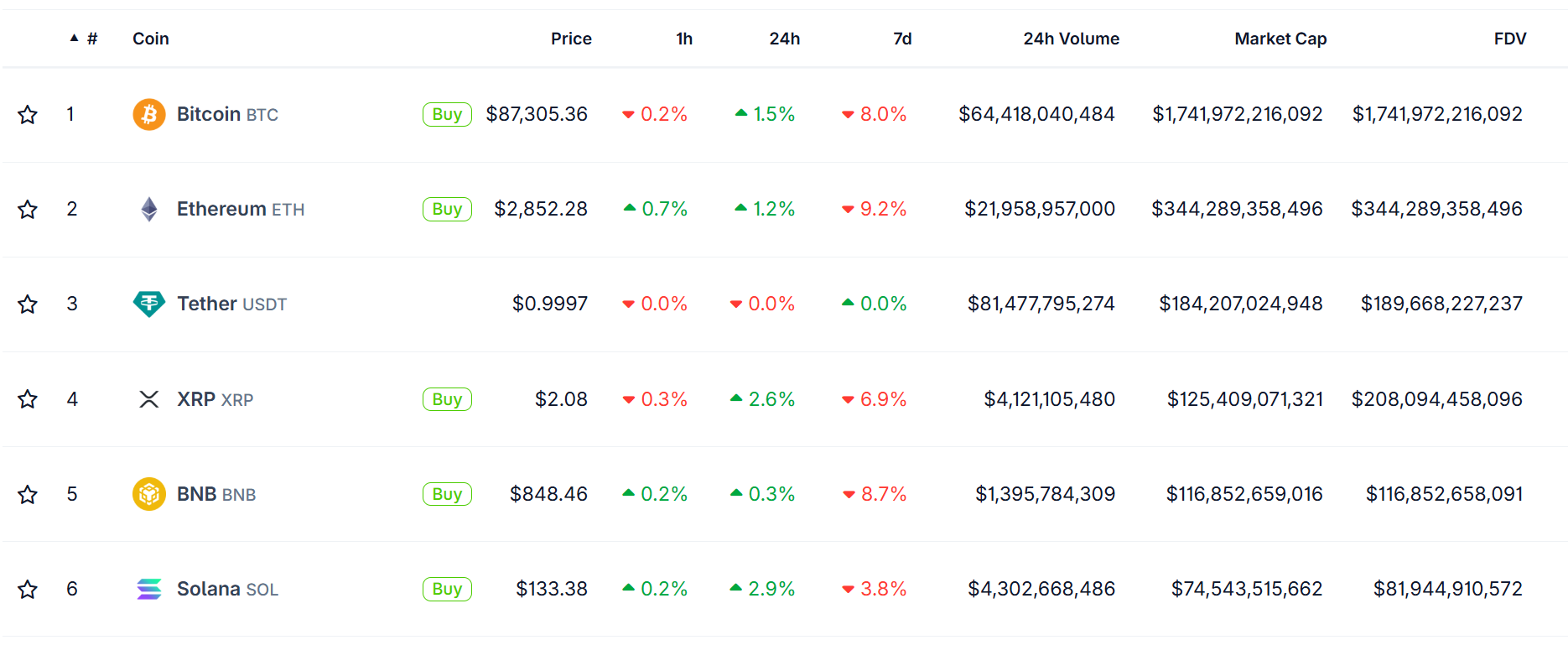The image size is (1568, 645).
Task: Toggle the ascending sort arrow on rank column
Action: pos(75,38)
